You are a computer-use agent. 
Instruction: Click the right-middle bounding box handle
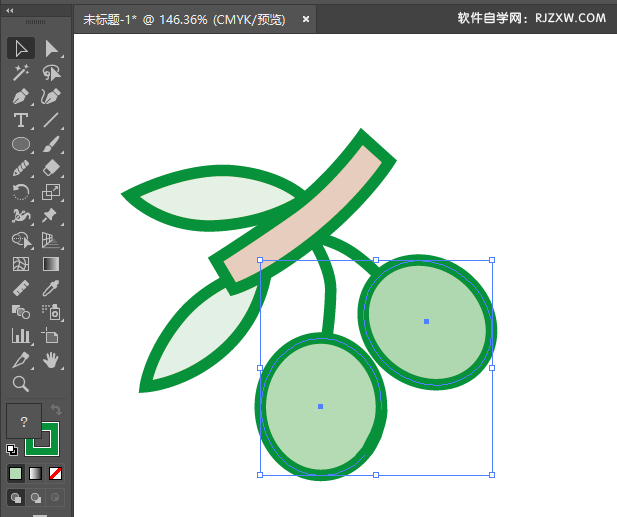tap(492, 368)
